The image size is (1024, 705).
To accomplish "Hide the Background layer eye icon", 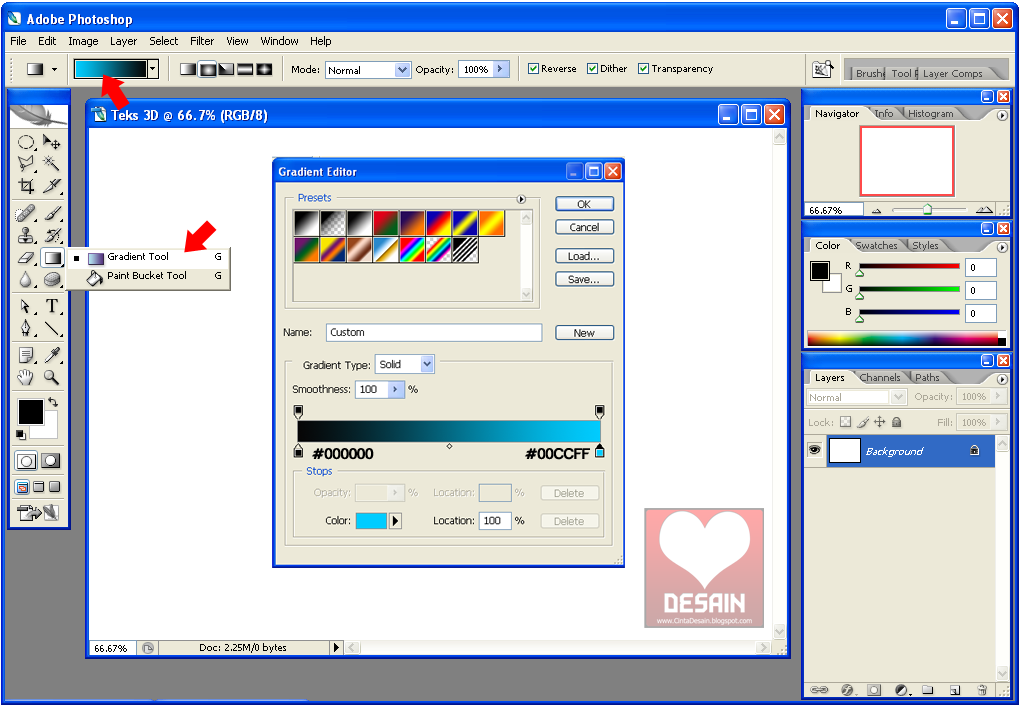I will pyautogui.click(x=814, y=450).
